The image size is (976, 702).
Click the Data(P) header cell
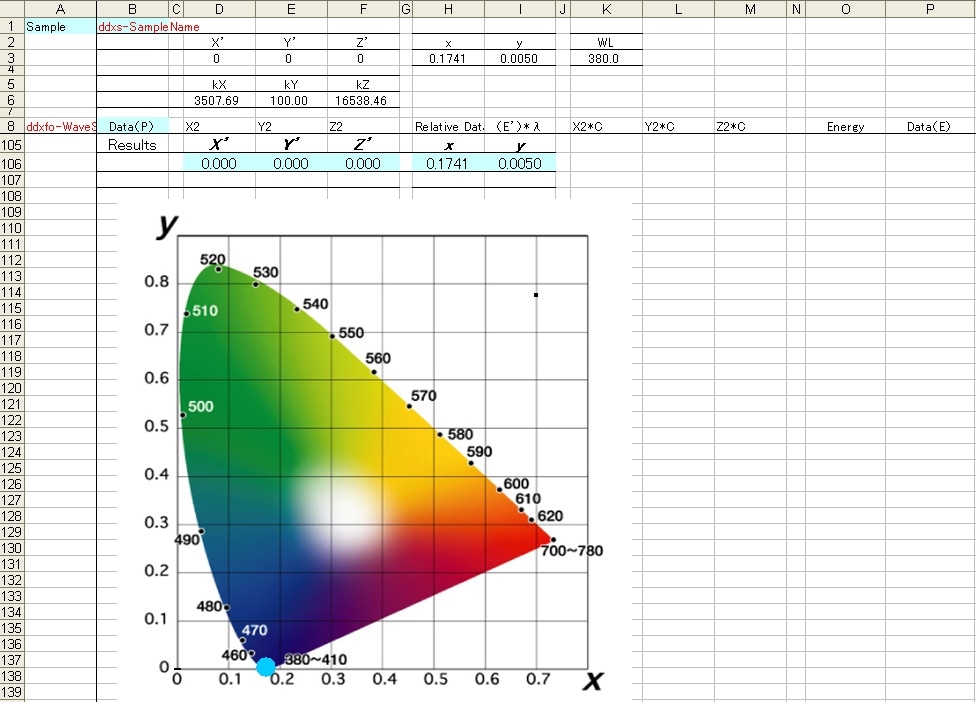[x=132, y=127]
